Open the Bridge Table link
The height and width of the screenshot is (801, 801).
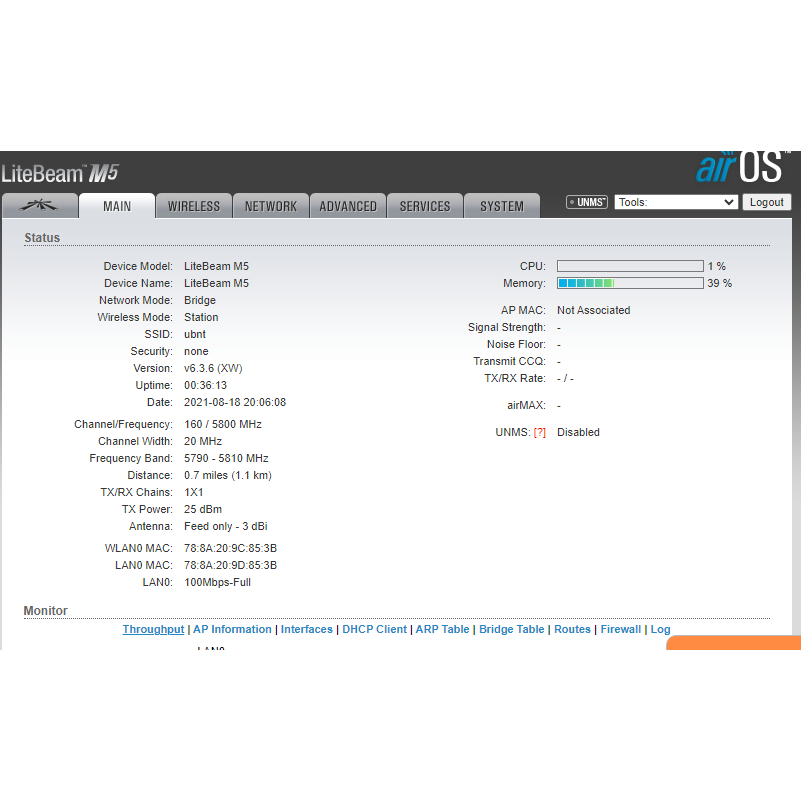tap(511, 629)
